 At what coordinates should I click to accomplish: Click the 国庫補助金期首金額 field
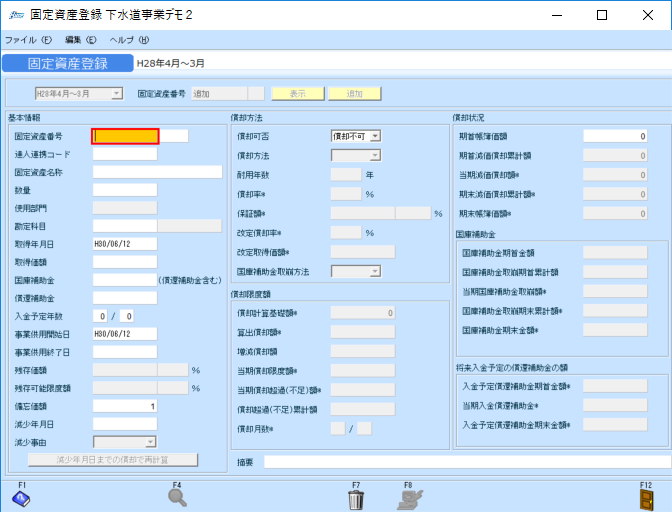[x=615, y=253]
